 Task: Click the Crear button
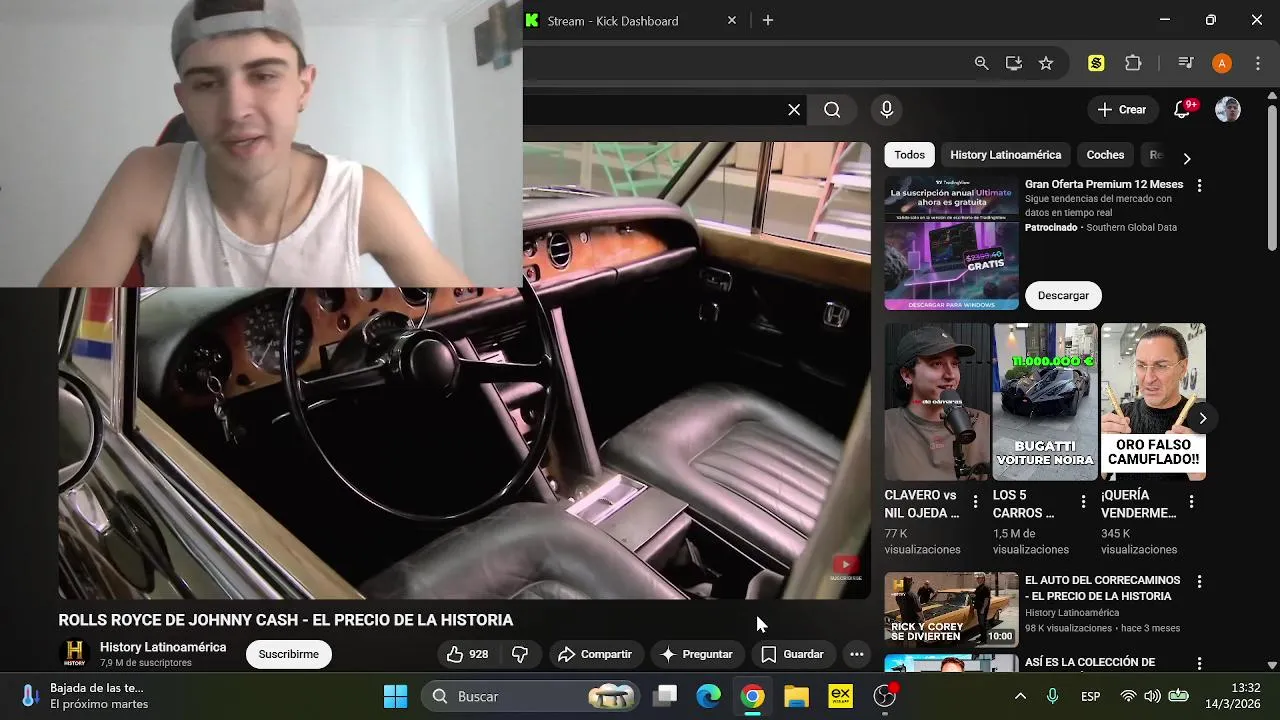click(x=1122, y=110)
